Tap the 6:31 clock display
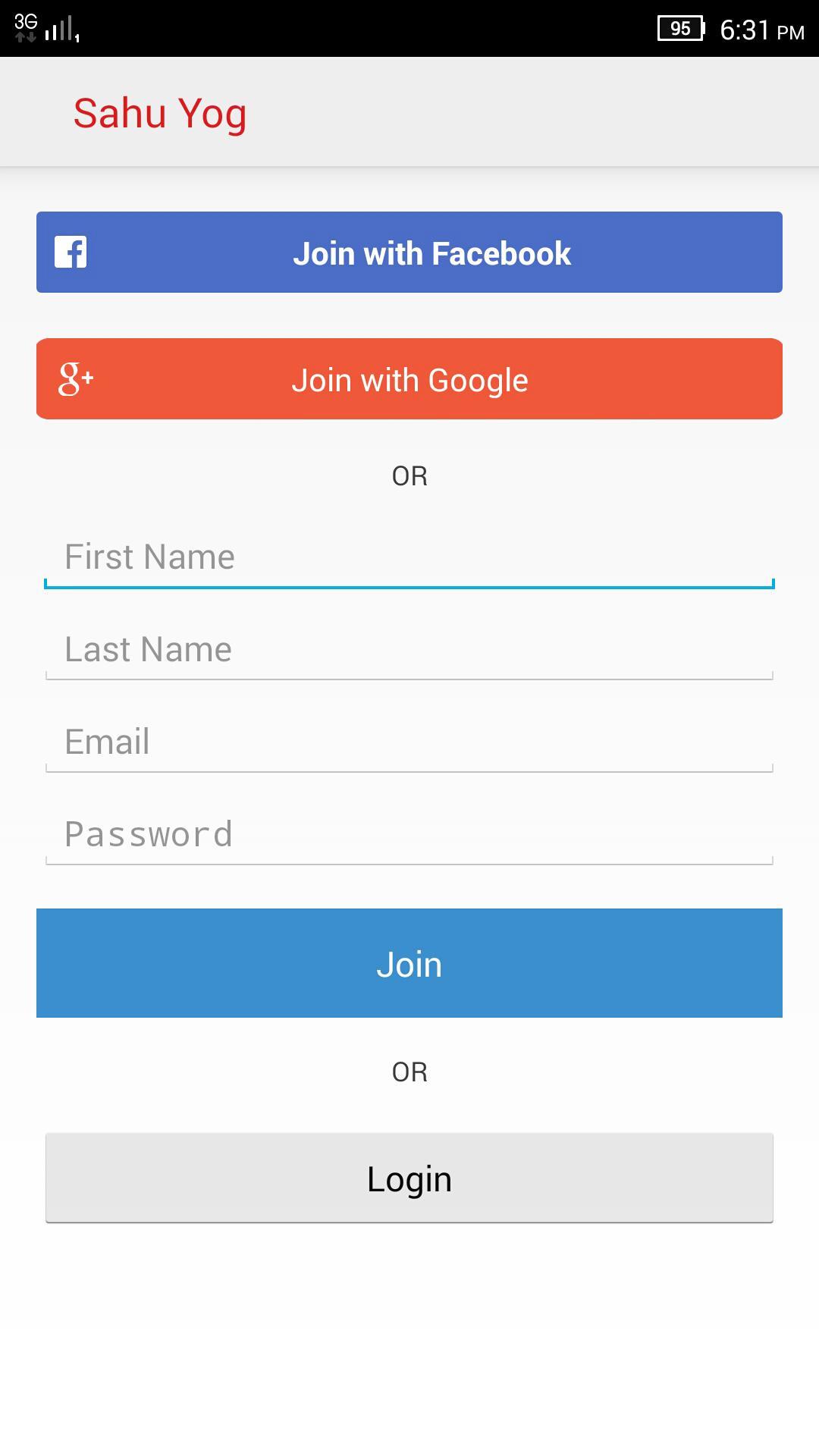Image resolution: width=819 pixels, height=1456 pixels. [x=745, y=30]
